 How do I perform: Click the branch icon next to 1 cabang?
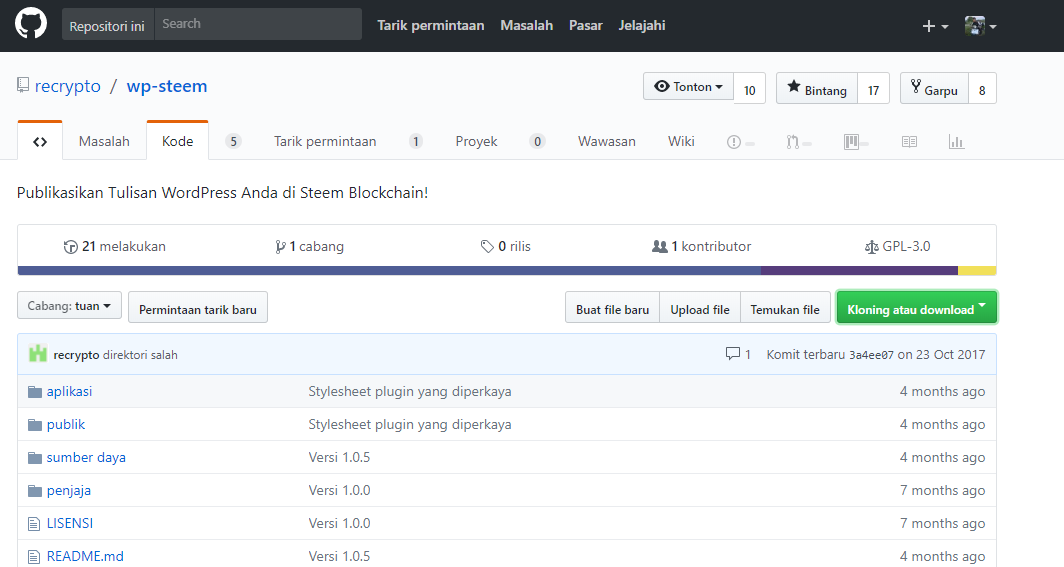click(280, 247)
